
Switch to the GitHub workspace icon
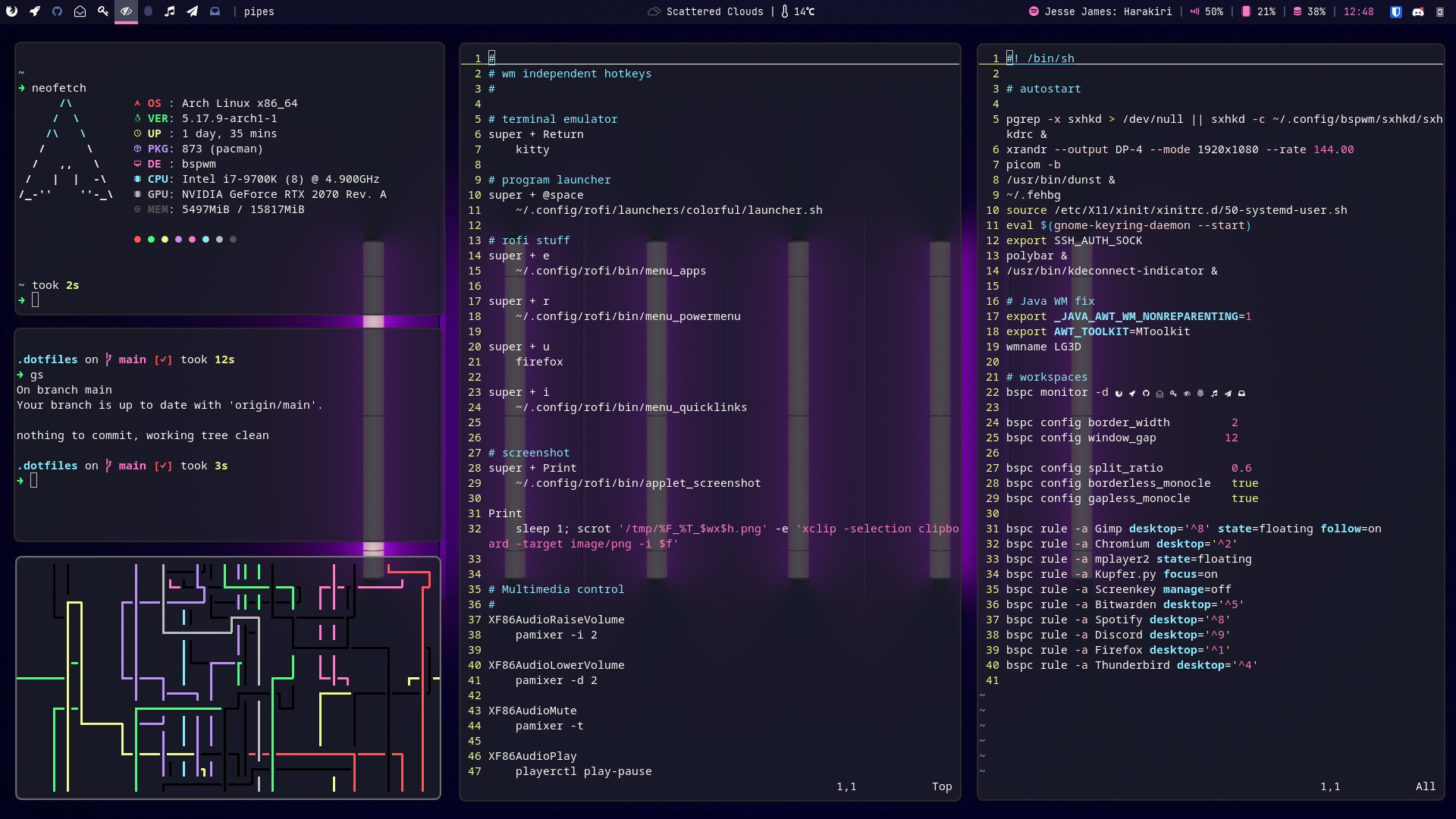pos(57,11)
